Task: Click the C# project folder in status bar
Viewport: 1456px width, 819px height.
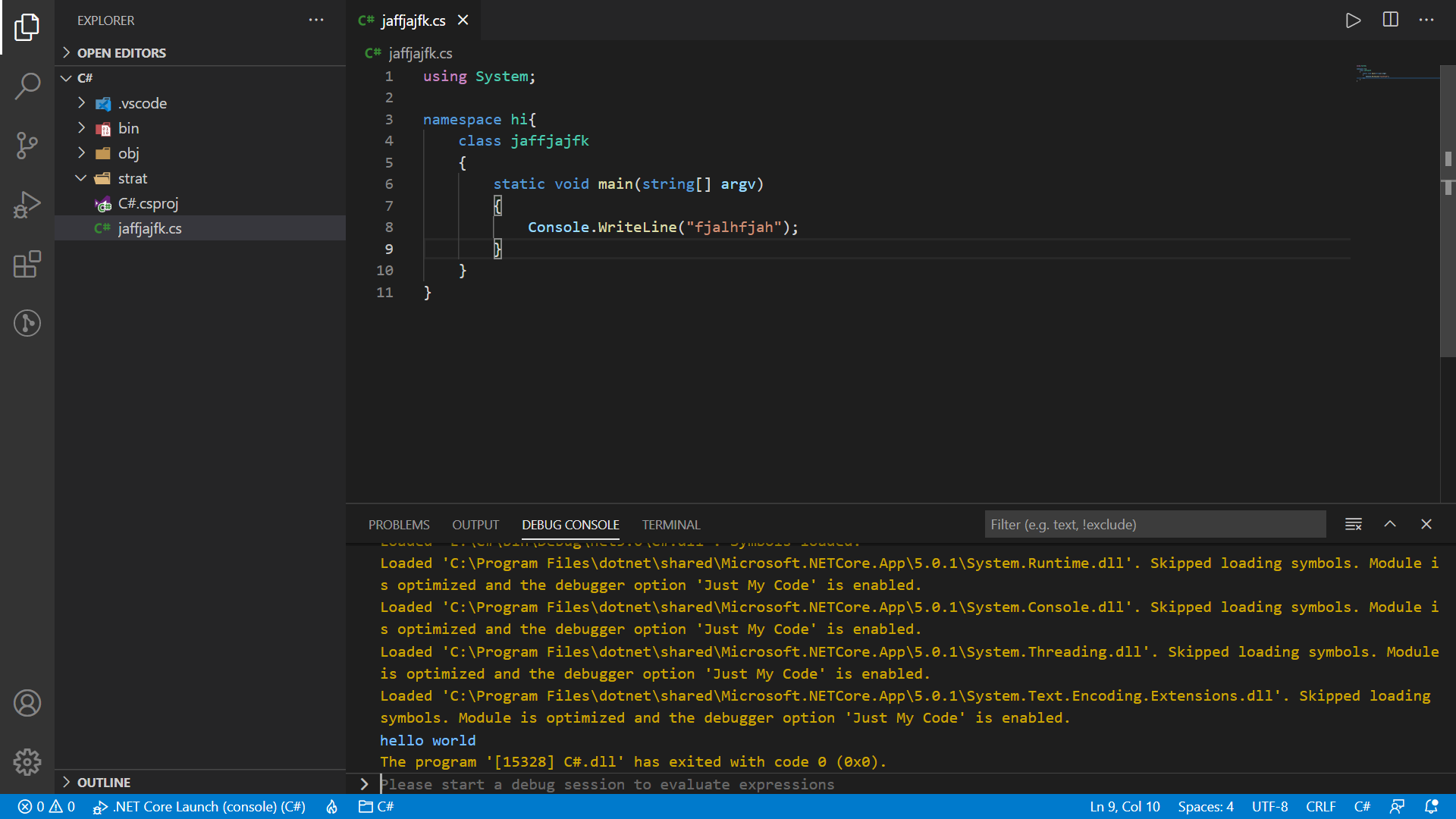Action: tap(376, 807)
